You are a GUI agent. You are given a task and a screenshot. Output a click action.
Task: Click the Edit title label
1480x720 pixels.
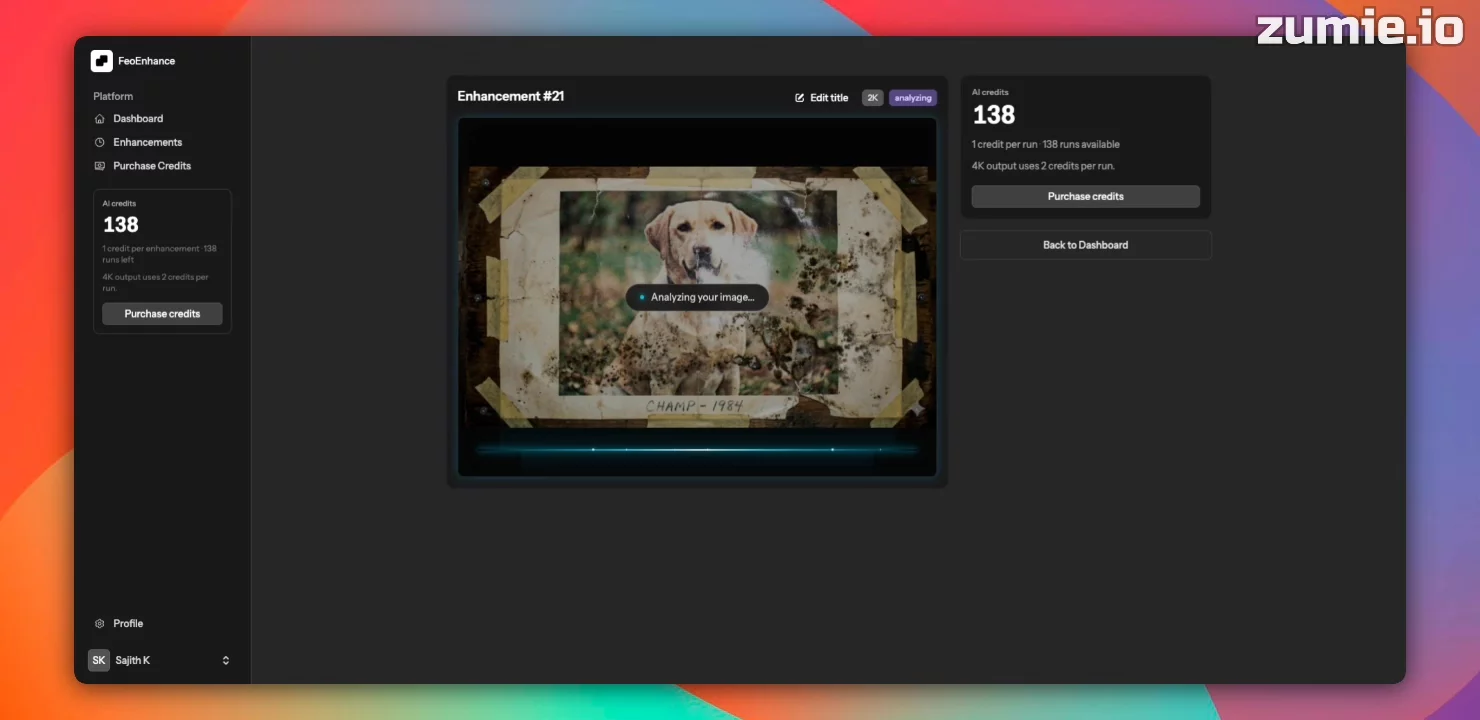pos(829,98)
